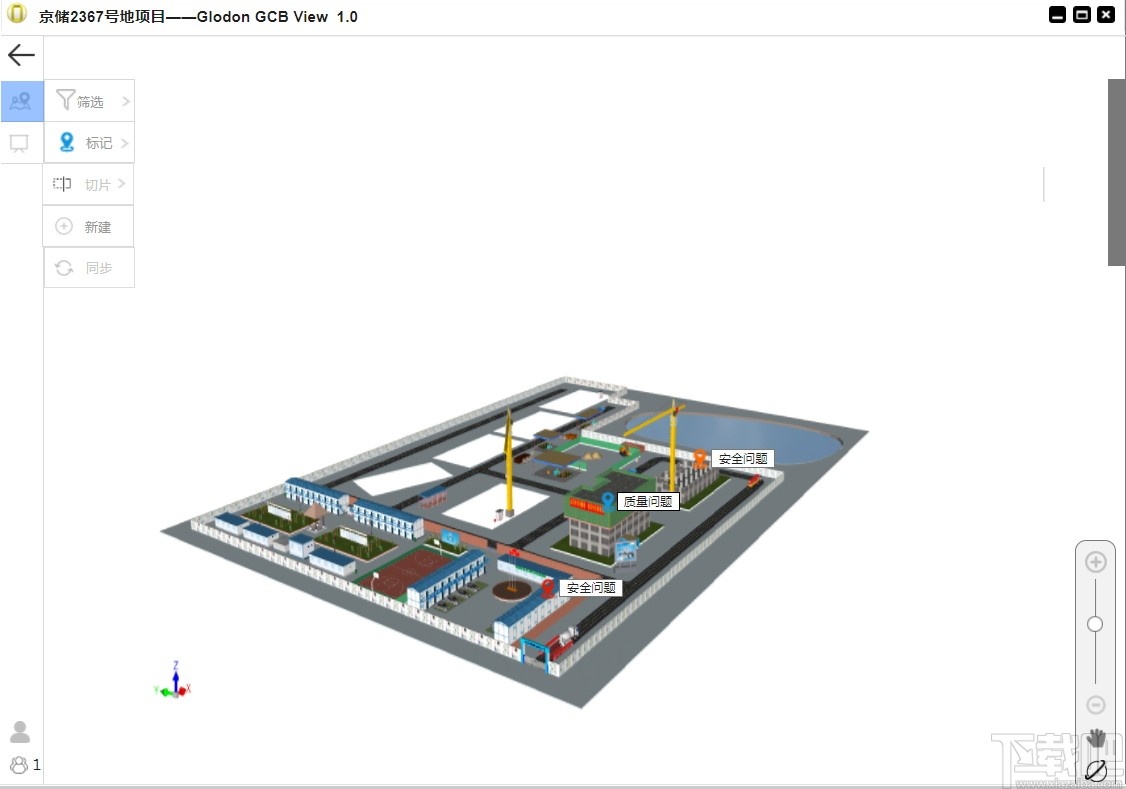Click the plus circle New icon
Screen dimensions: 1126x789
click(64, 226)
